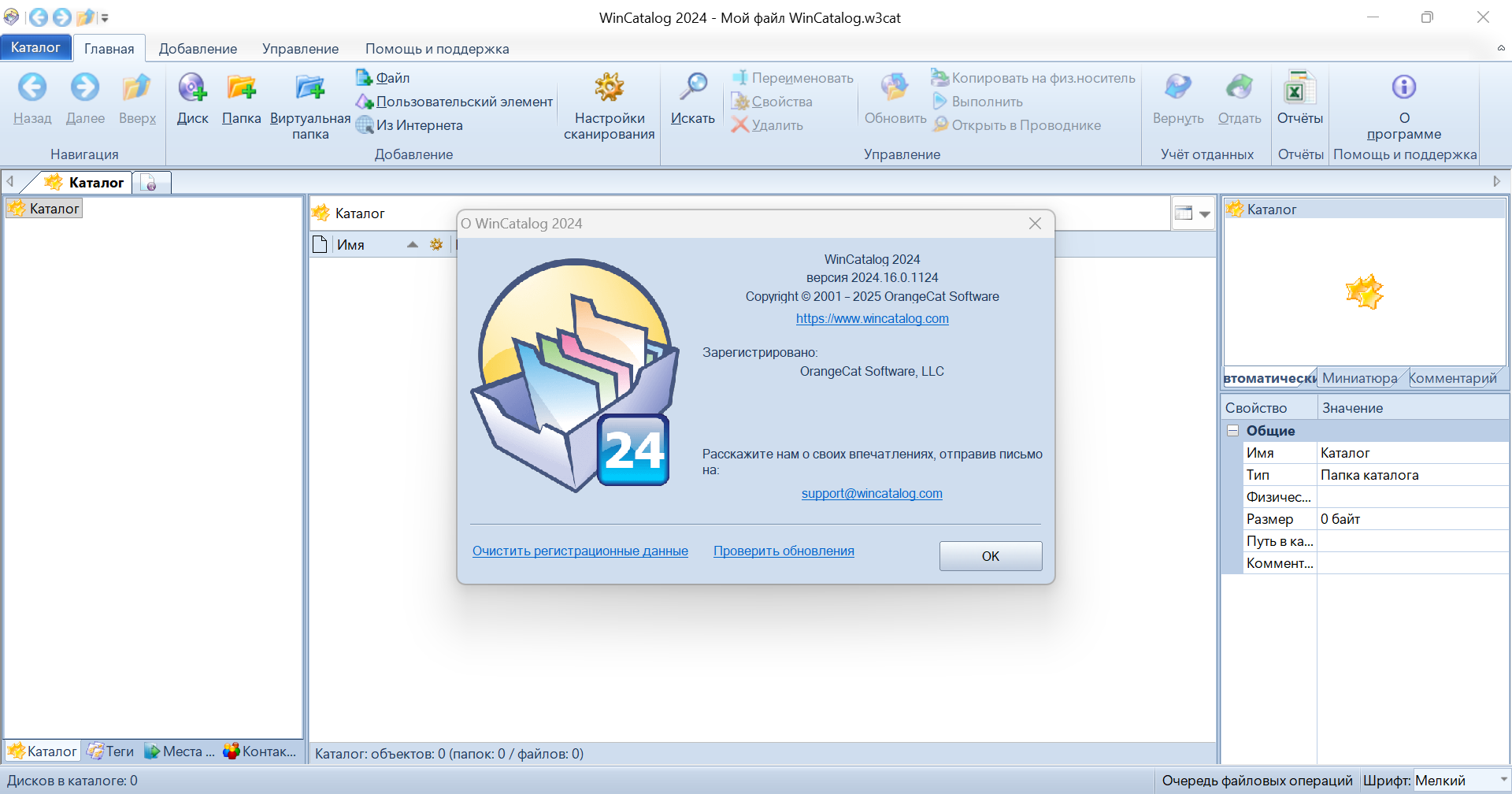Image resolution: width=1512 pixels, height=794 pixels.
Task: Click the star thumbnail in the preview pane
Action: [x=1364, y=291]
